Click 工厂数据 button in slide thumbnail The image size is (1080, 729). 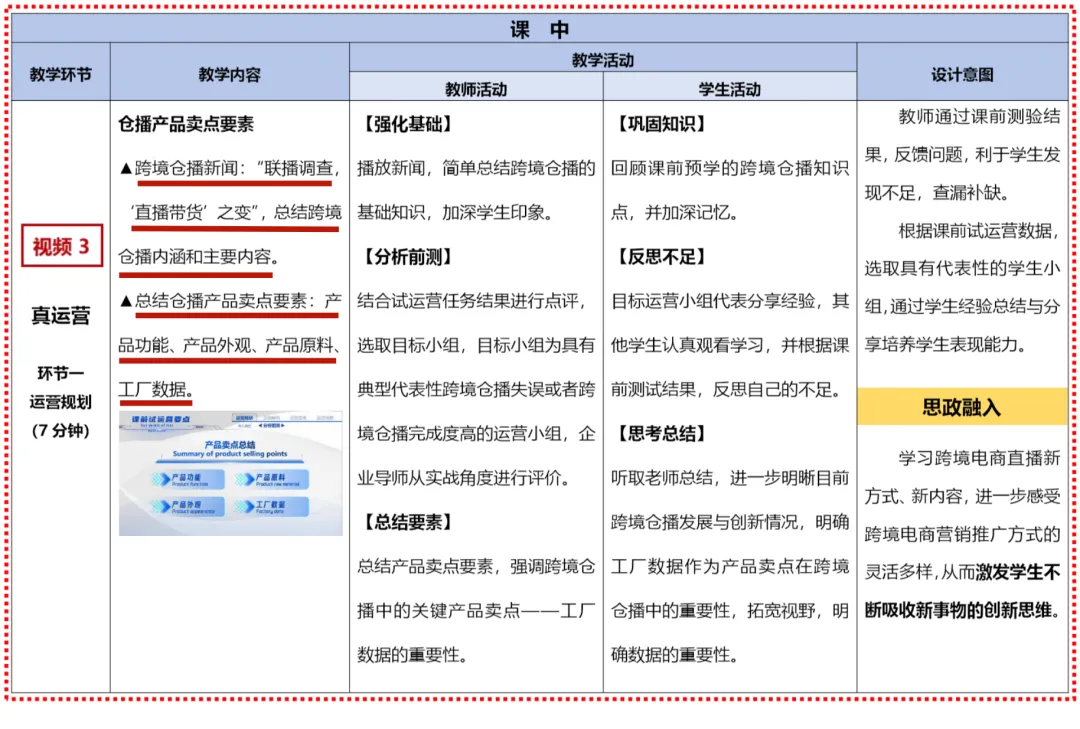[272, 506]
